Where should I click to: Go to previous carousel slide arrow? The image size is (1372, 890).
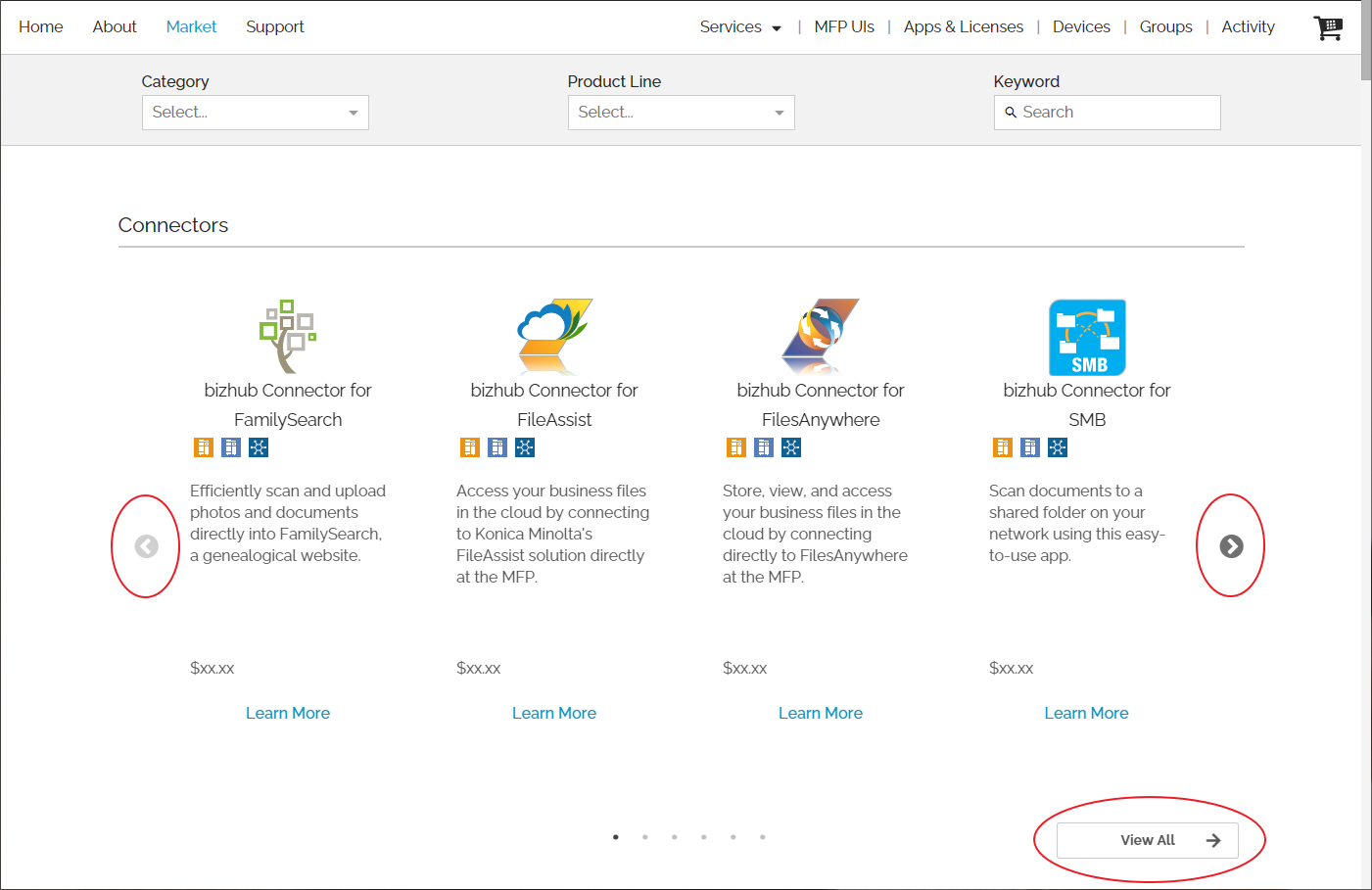coord(147,546)
